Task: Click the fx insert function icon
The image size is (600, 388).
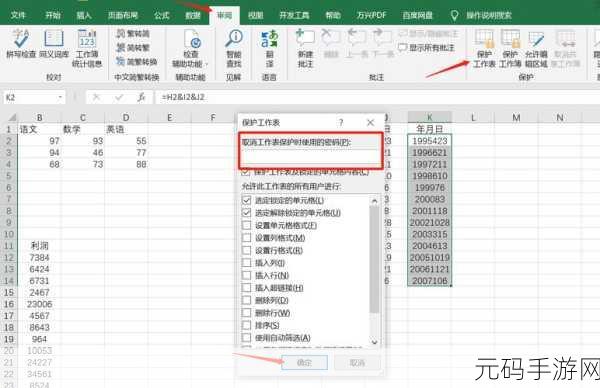Action: tap(141, 98)
